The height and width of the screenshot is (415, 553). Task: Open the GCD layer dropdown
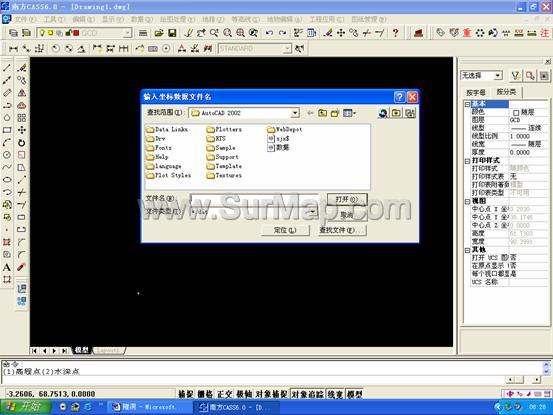click(x=127, y=33)
